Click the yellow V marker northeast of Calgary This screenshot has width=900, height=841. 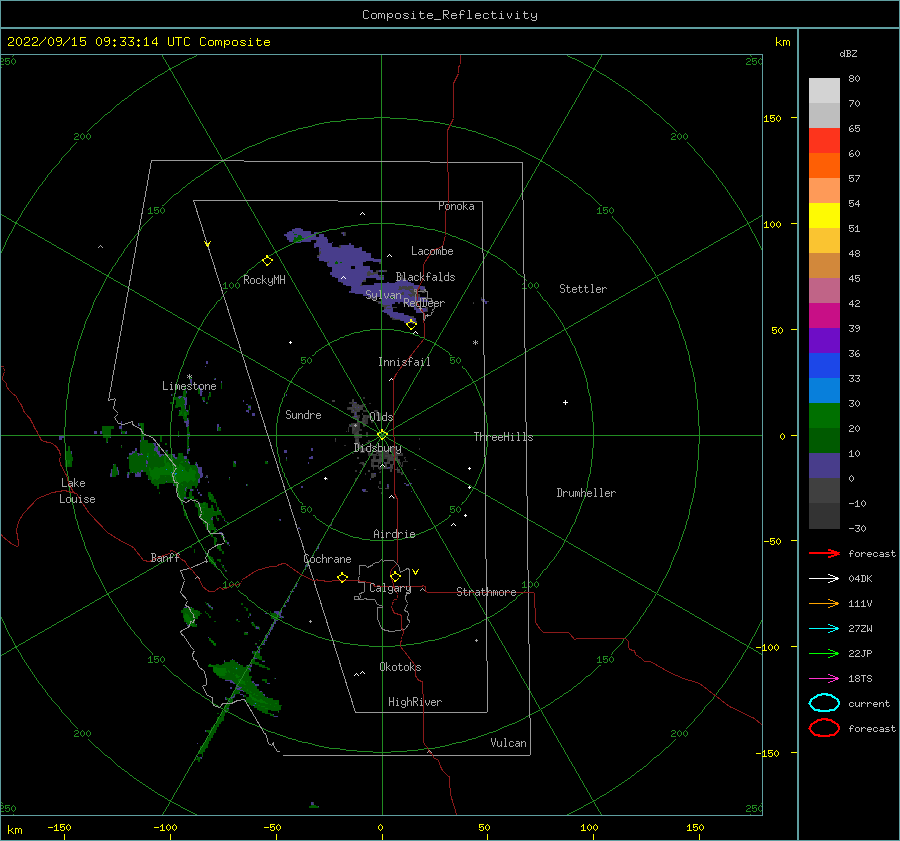416,572
